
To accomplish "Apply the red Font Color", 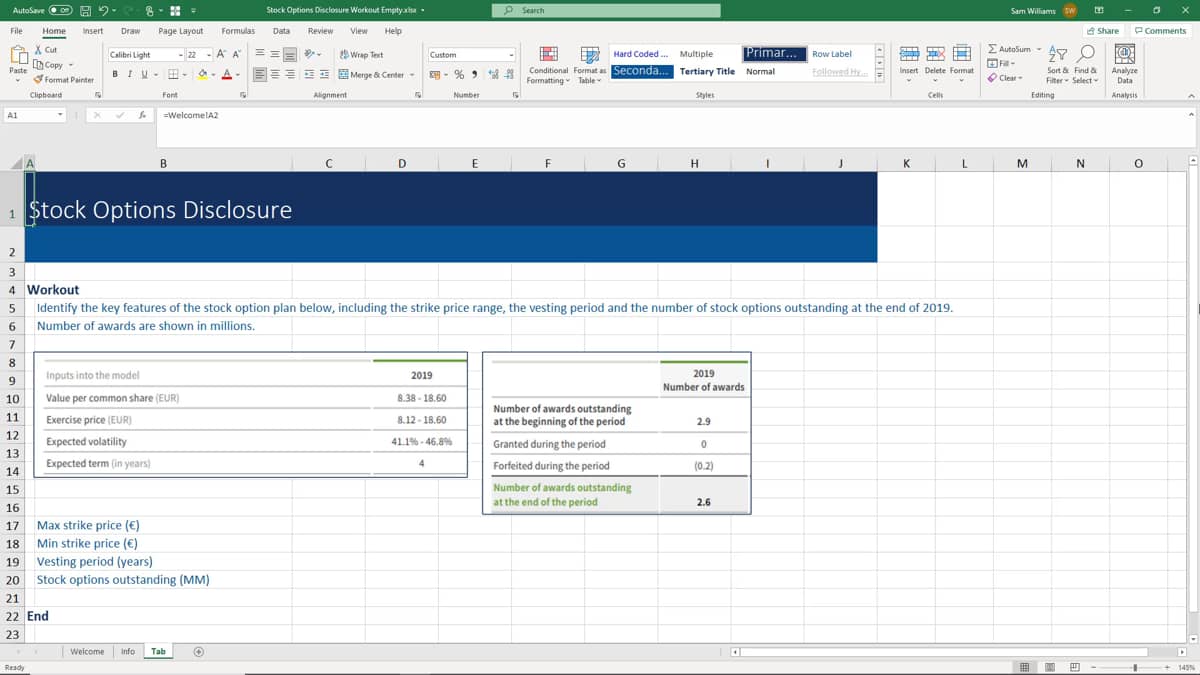I will 227,74.
